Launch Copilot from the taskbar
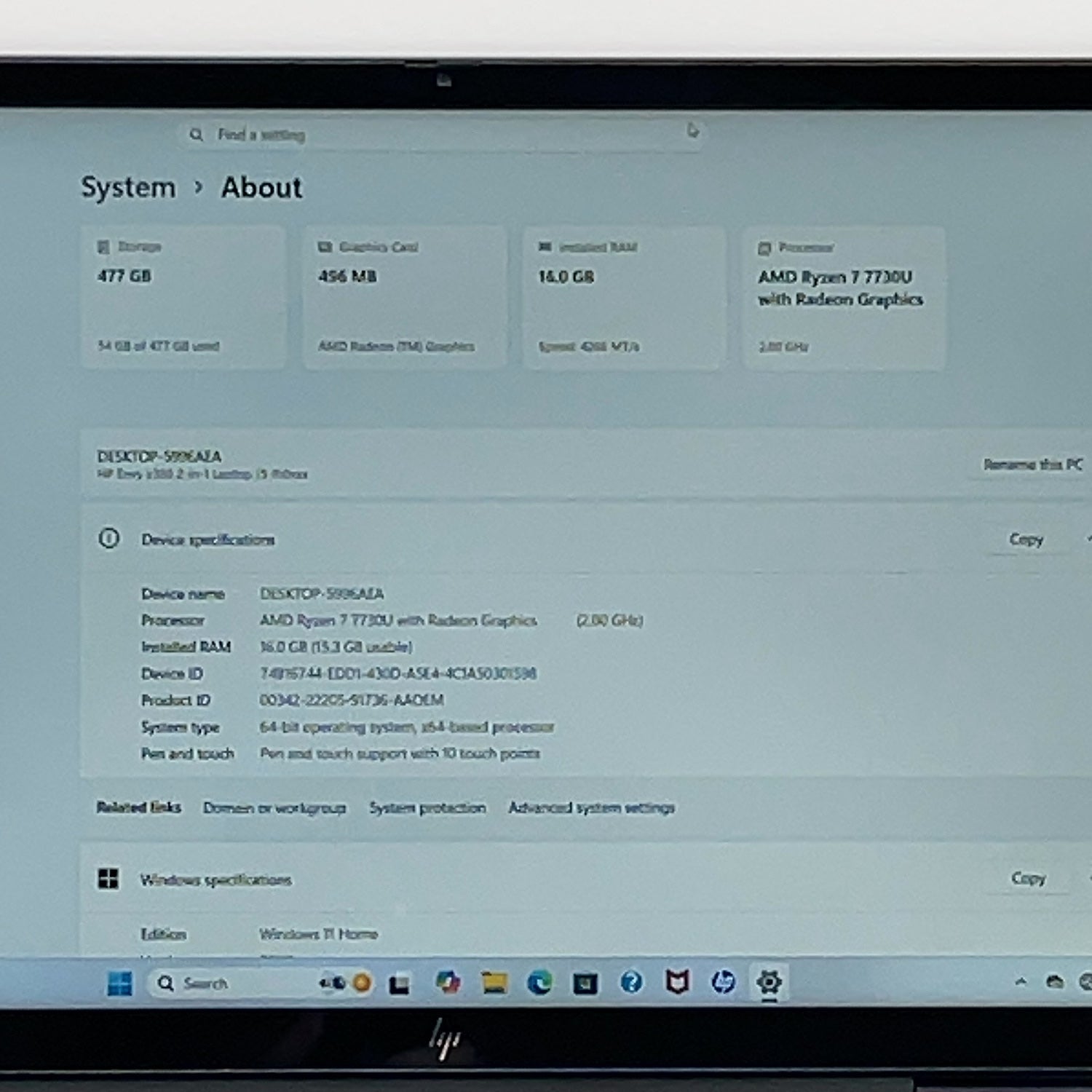The height and width of the screenshot is (1092, 1092). point(448,983)
